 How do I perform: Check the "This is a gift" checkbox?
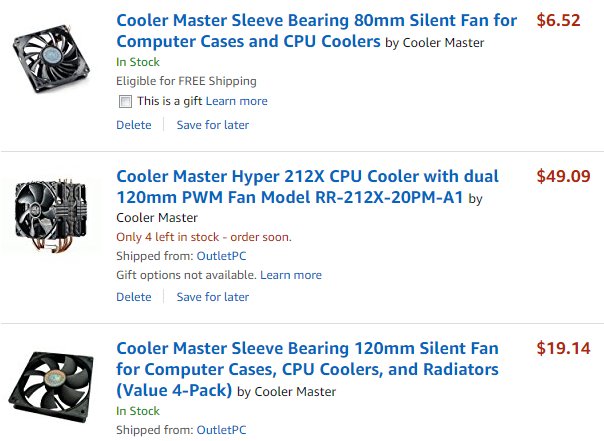coord(125,101)
